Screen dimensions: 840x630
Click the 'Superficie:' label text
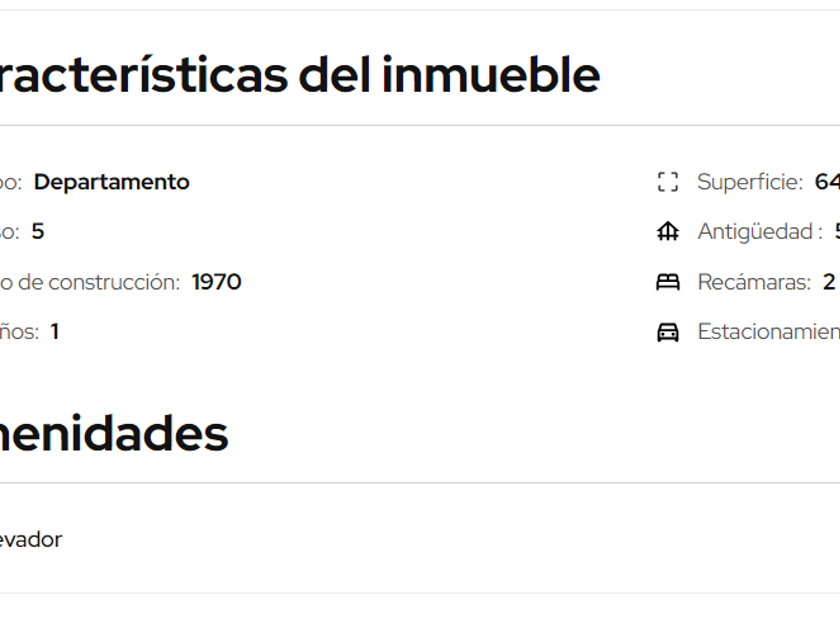tap(750, 182)
